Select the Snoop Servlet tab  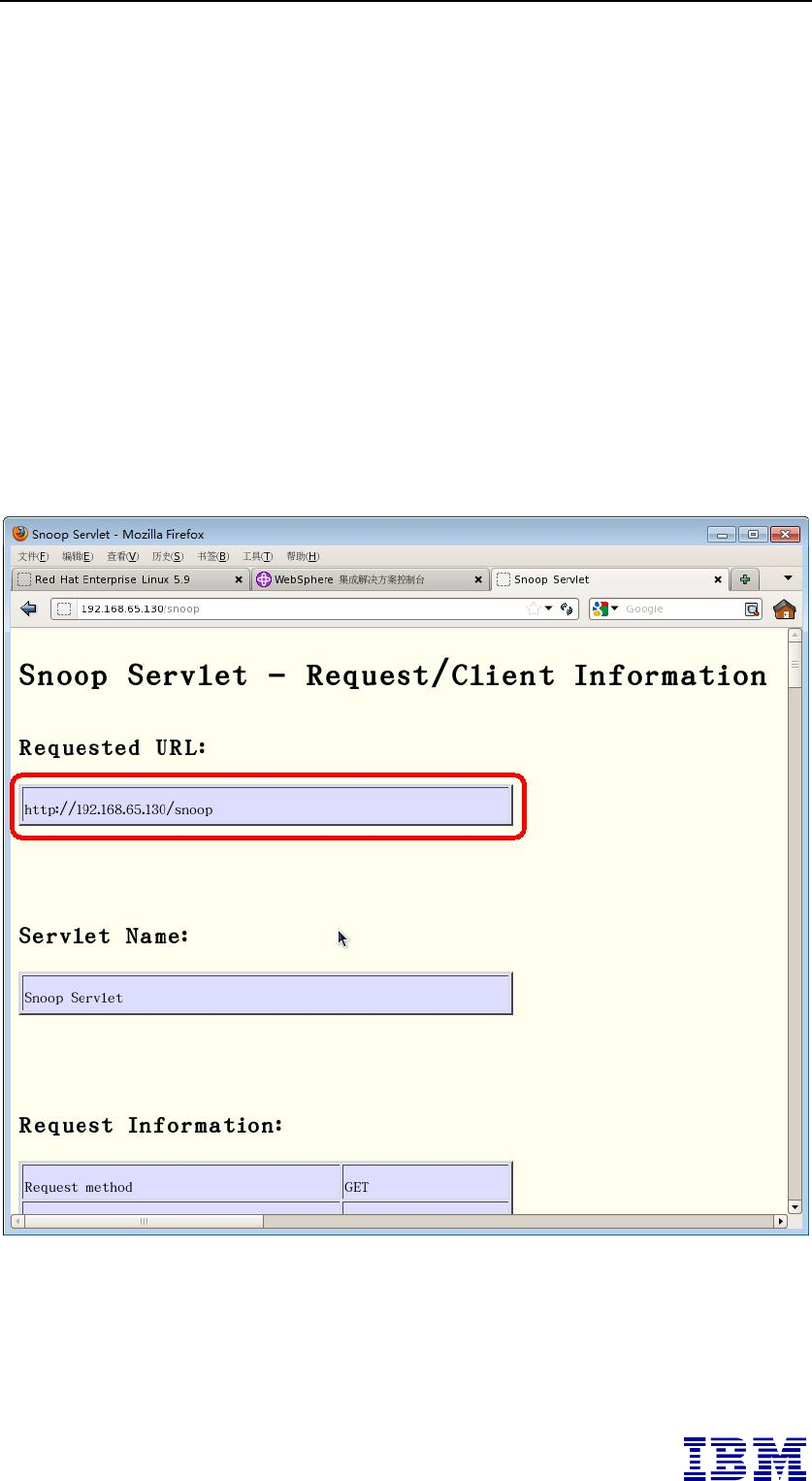pyautogui.click(x=609, y=579)
